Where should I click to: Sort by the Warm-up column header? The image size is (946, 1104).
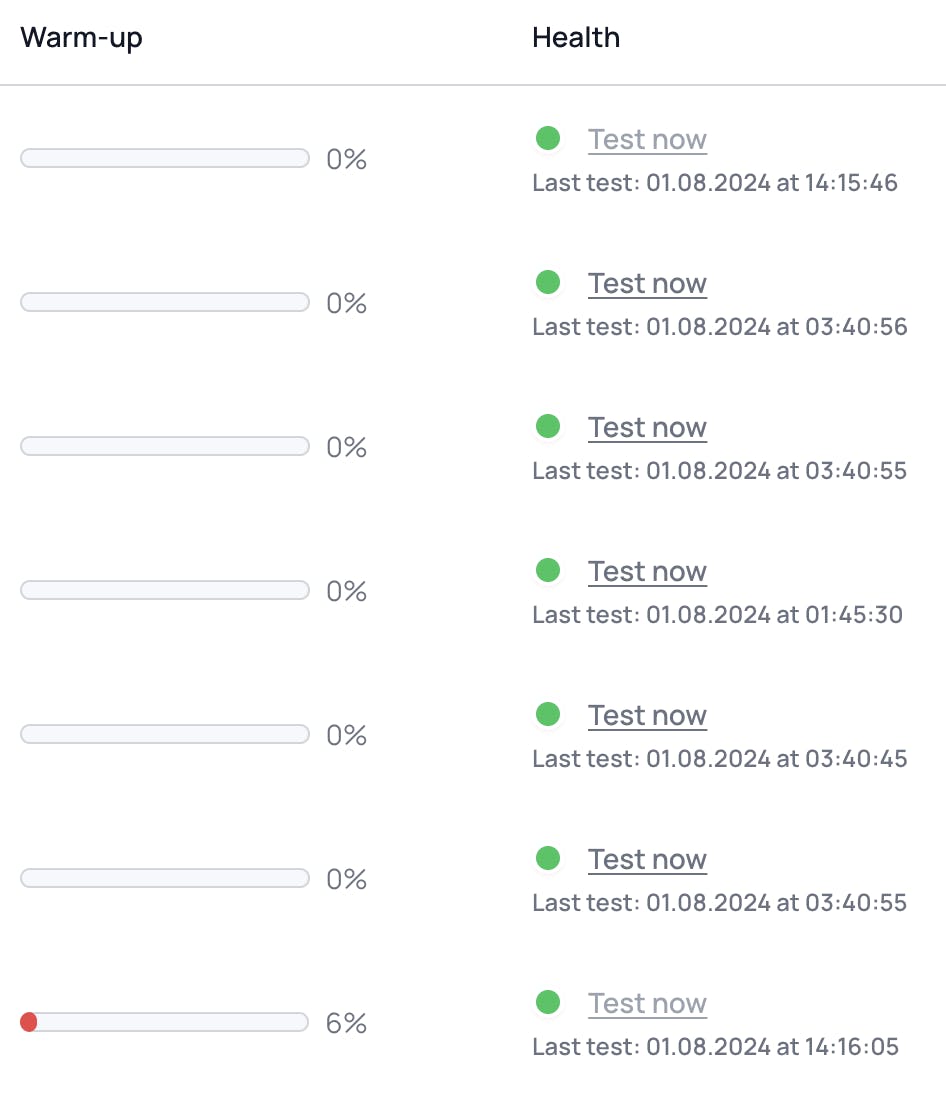(81, 38)
